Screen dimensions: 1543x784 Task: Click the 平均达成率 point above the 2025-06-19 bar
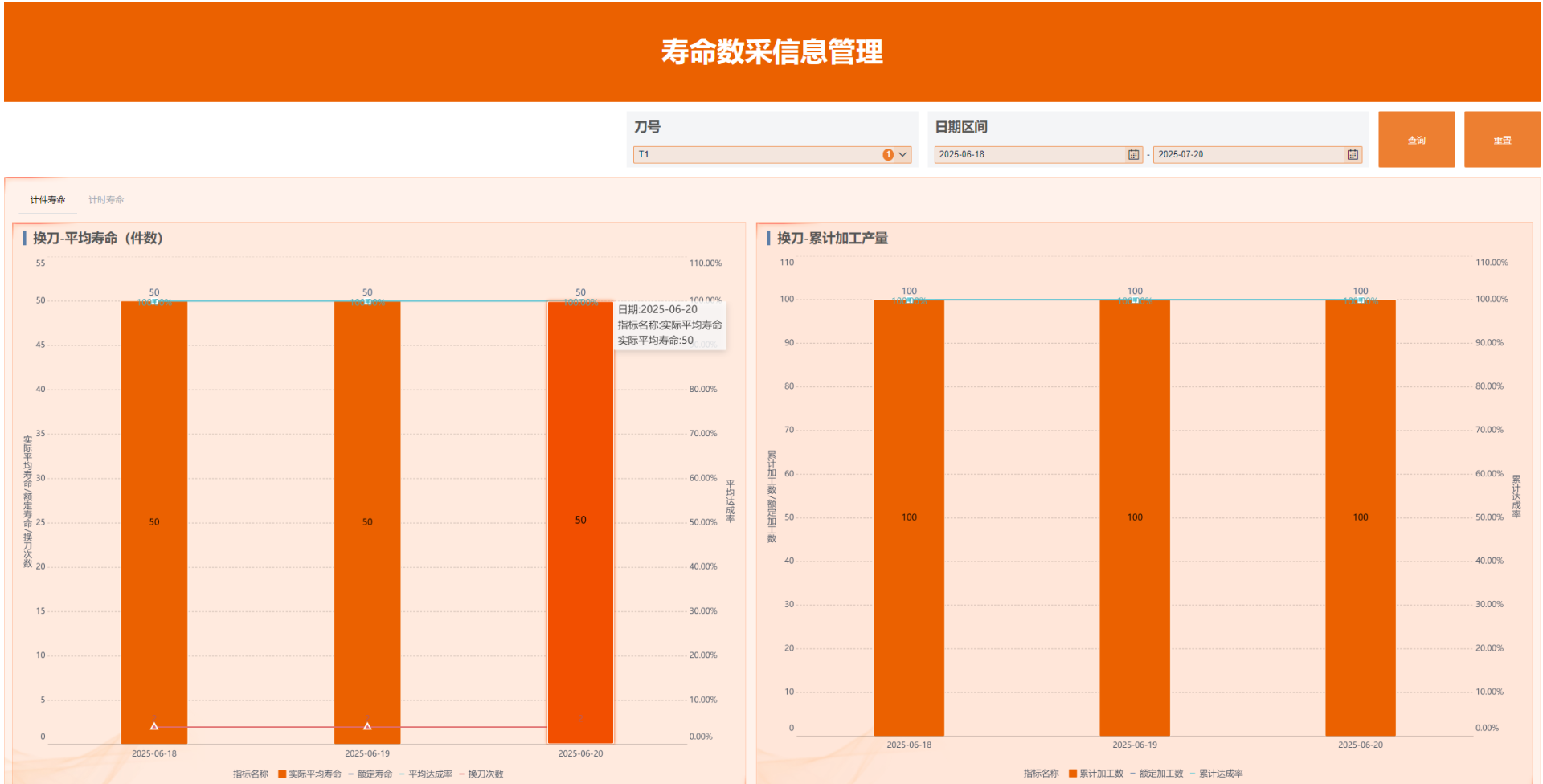click(367, 302)
